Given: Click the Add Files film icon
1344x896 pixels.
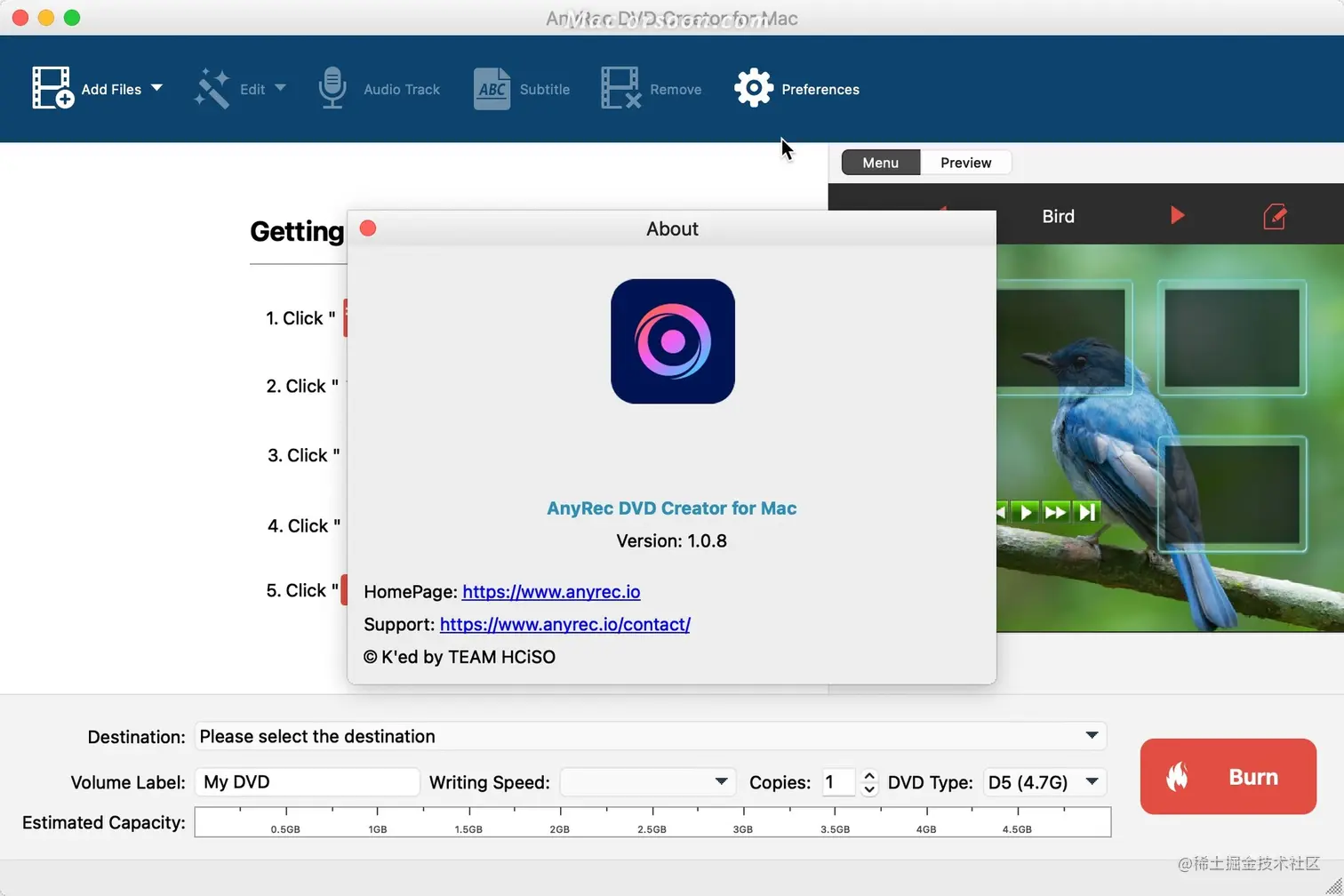Looking at the screenshot, I should [x=52, y=88].
